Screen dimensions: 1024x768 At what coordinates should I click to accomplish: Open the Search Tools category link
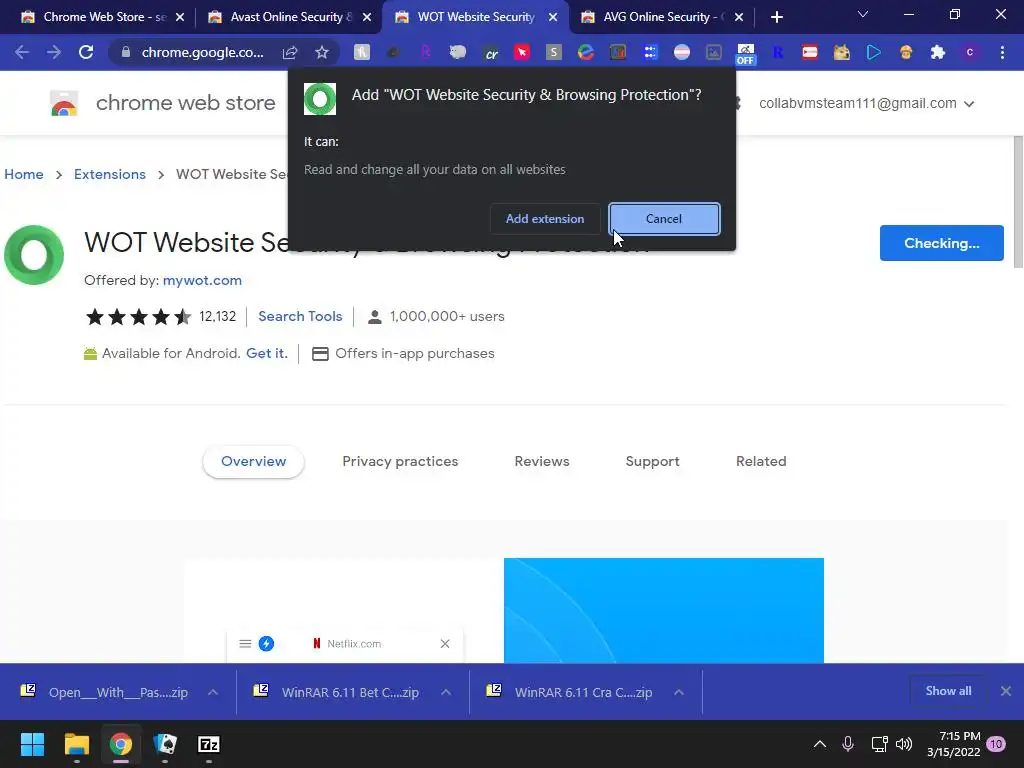coord(300,316)
